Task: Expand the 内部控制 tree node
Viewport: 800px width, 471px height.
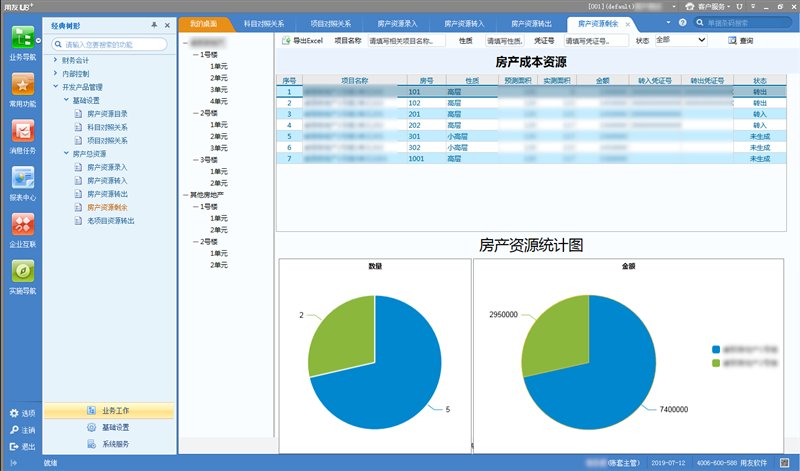Action: point(56,73)
